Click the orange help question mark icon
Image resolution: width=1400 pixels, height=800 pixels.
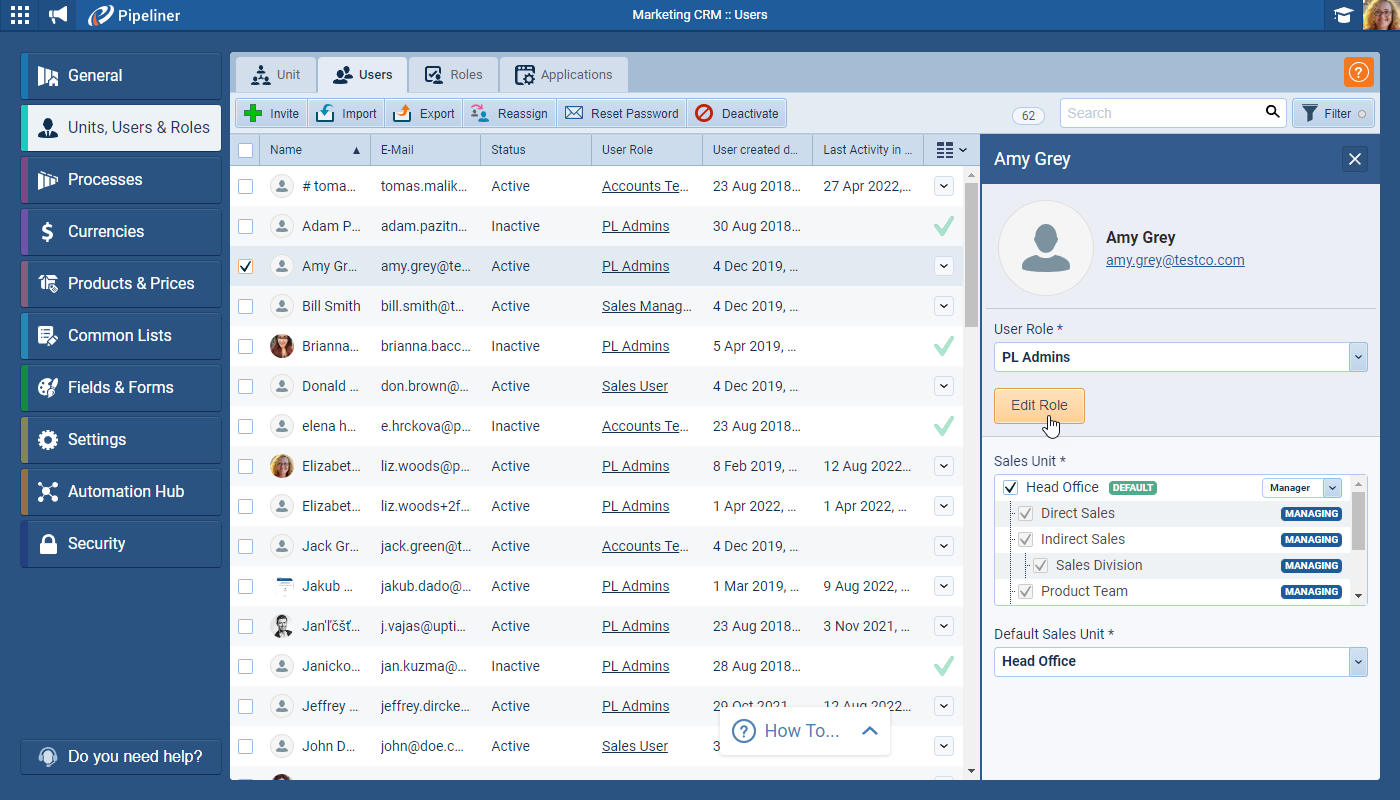click(x=1358, y=72)
